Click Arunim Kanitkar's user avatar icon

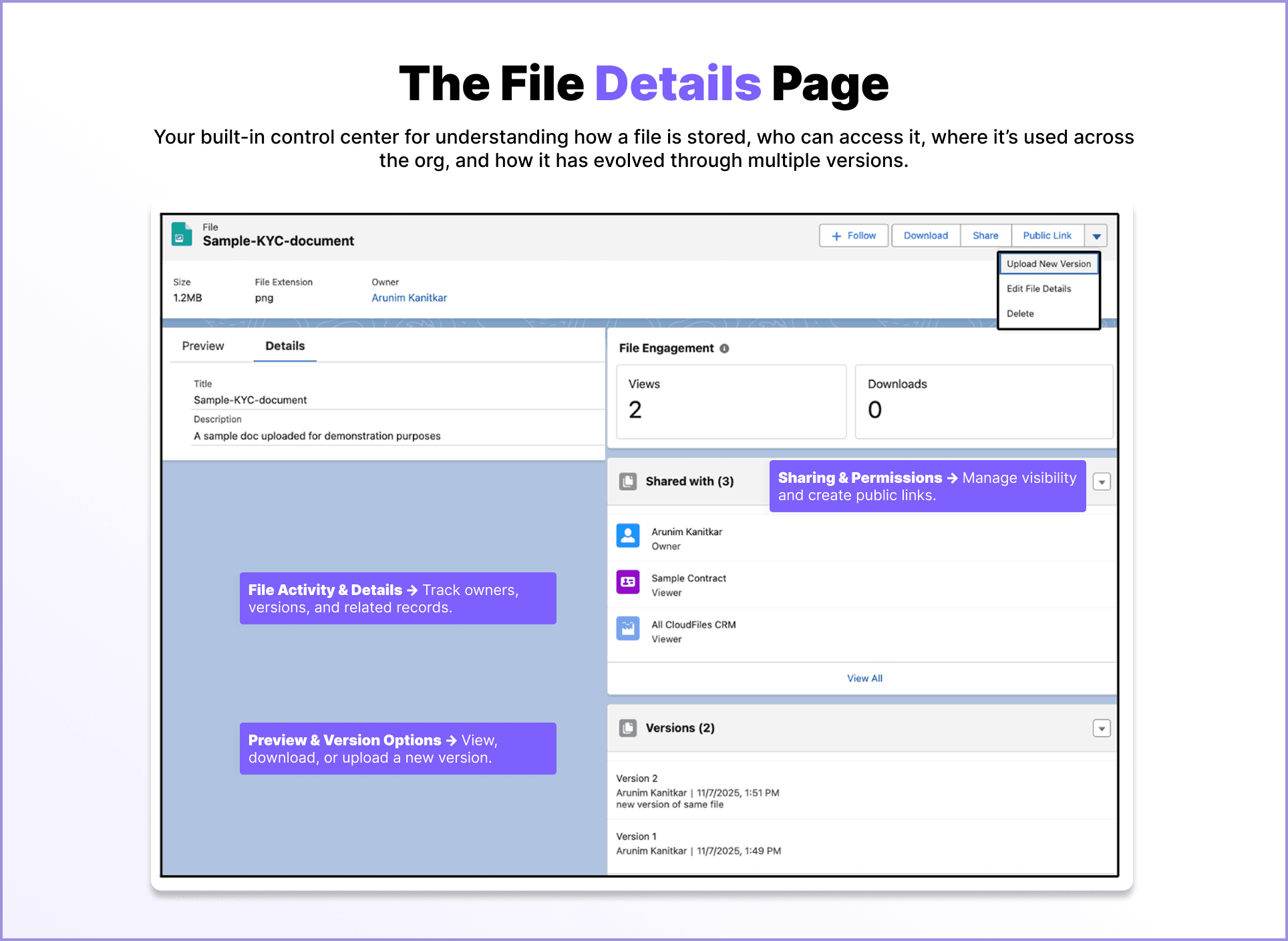click(628, 536)
